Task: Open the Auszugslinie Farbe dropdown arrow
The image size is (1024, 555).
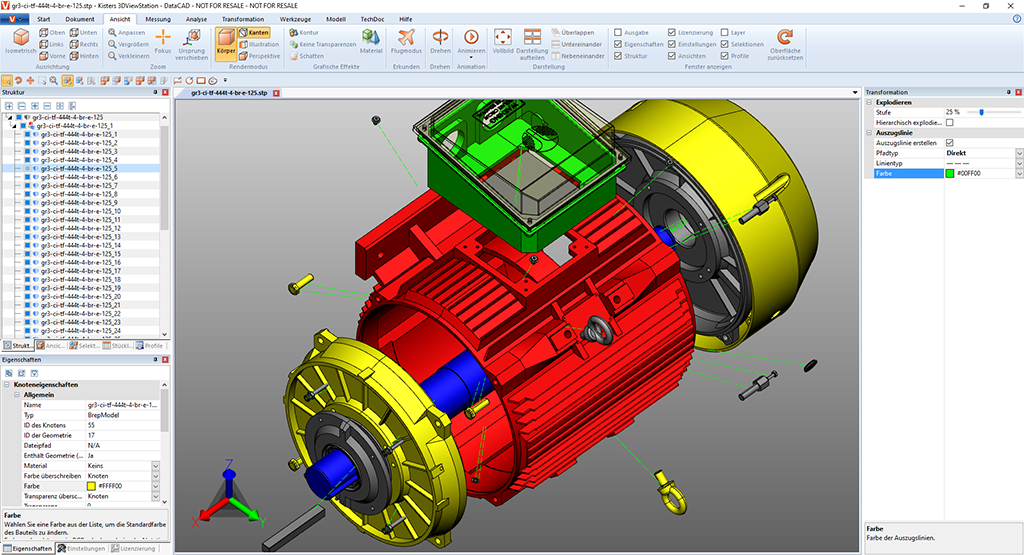Action: tap(1019, 174)
